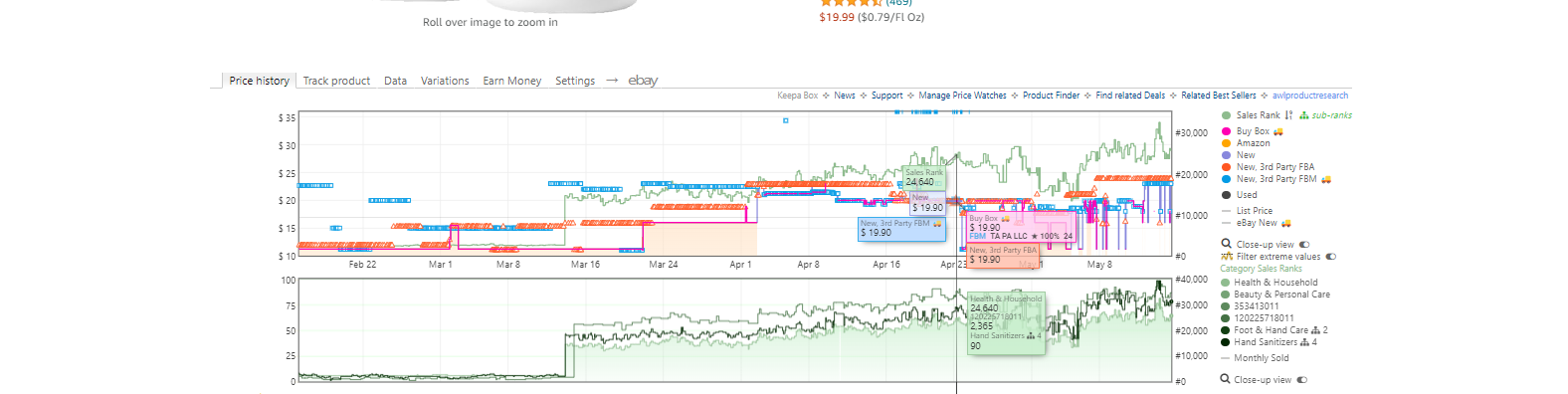Toggle 120225718011 category rank series
The height and width of the screenshot is (394, 1568).
[1226, 318]
